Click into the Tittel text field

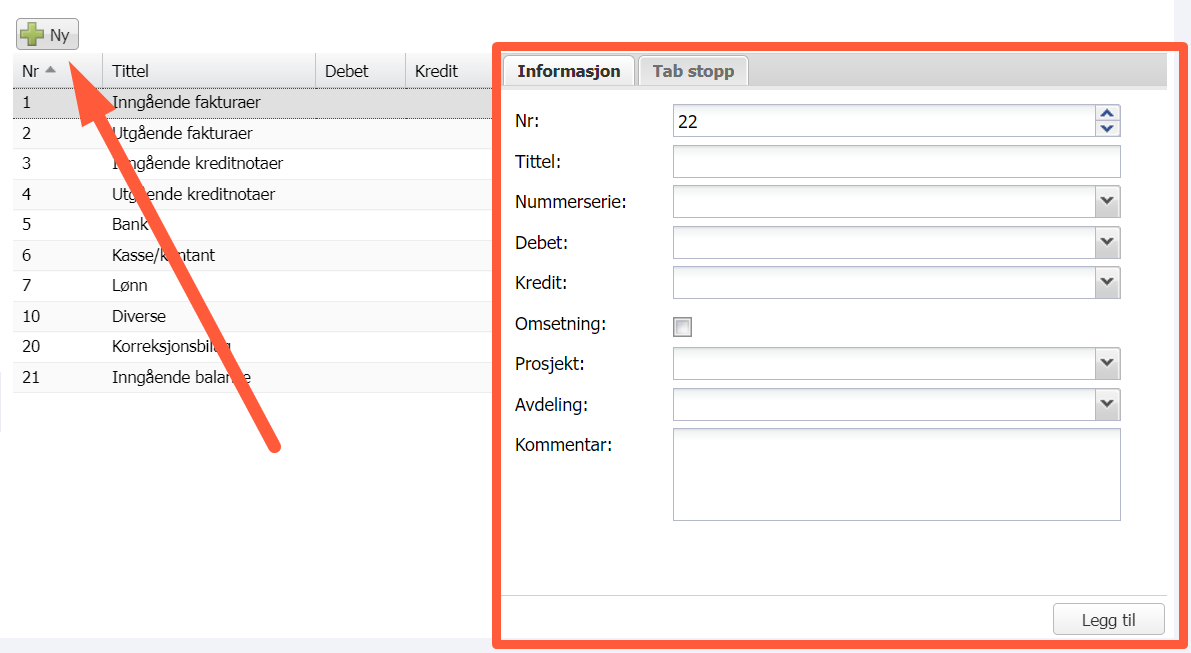point(896,162)
